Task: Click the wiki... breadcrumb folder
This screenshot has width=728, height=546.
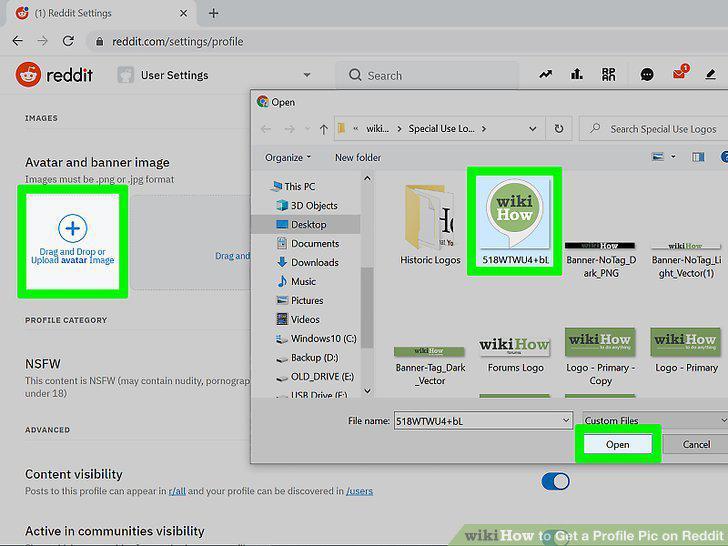Action: coord(377,129)
